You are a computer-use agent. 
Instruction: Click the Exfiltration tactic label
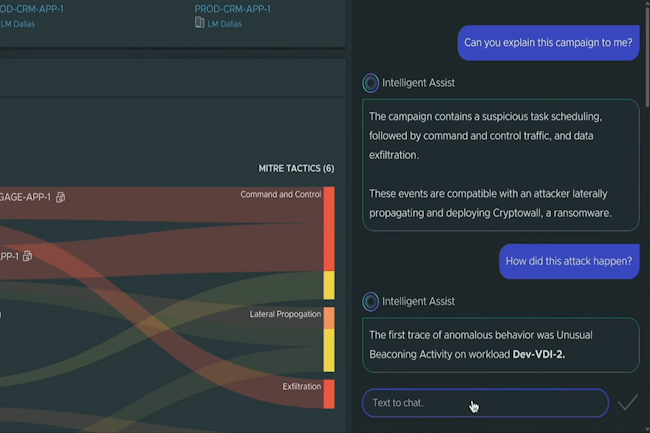tap(301, 387)
